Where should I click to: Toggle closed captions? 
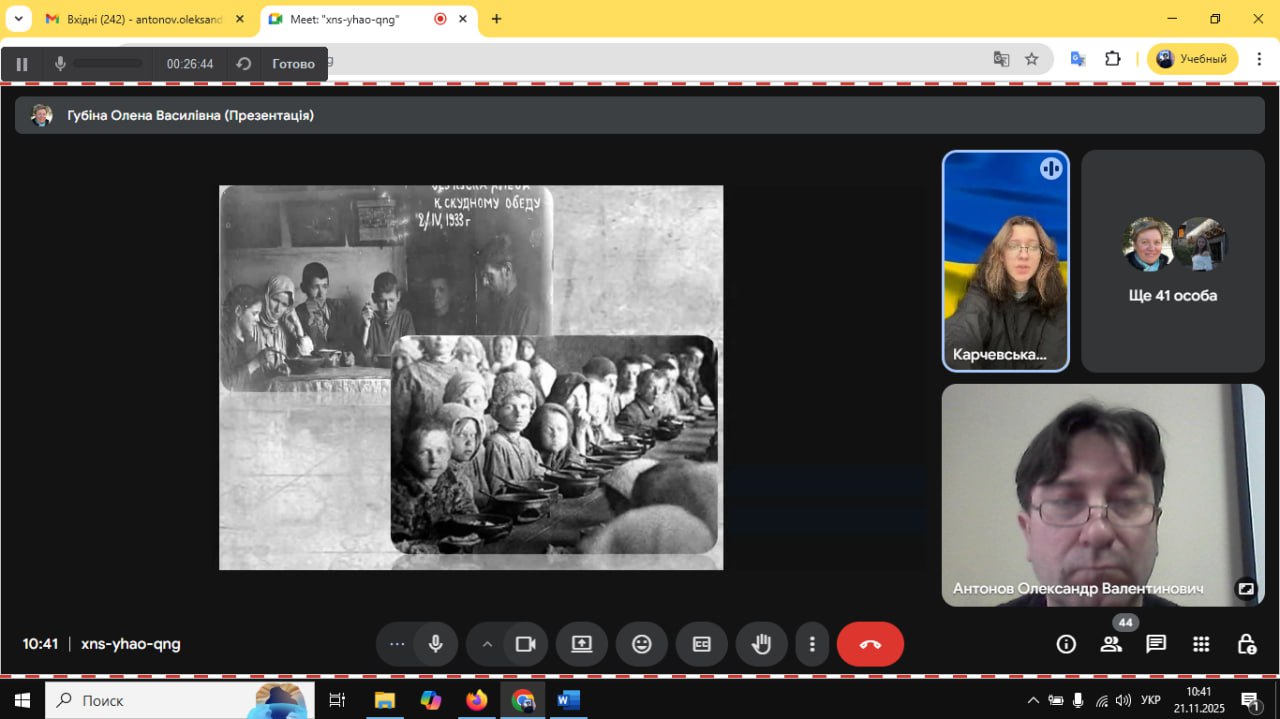702,644
